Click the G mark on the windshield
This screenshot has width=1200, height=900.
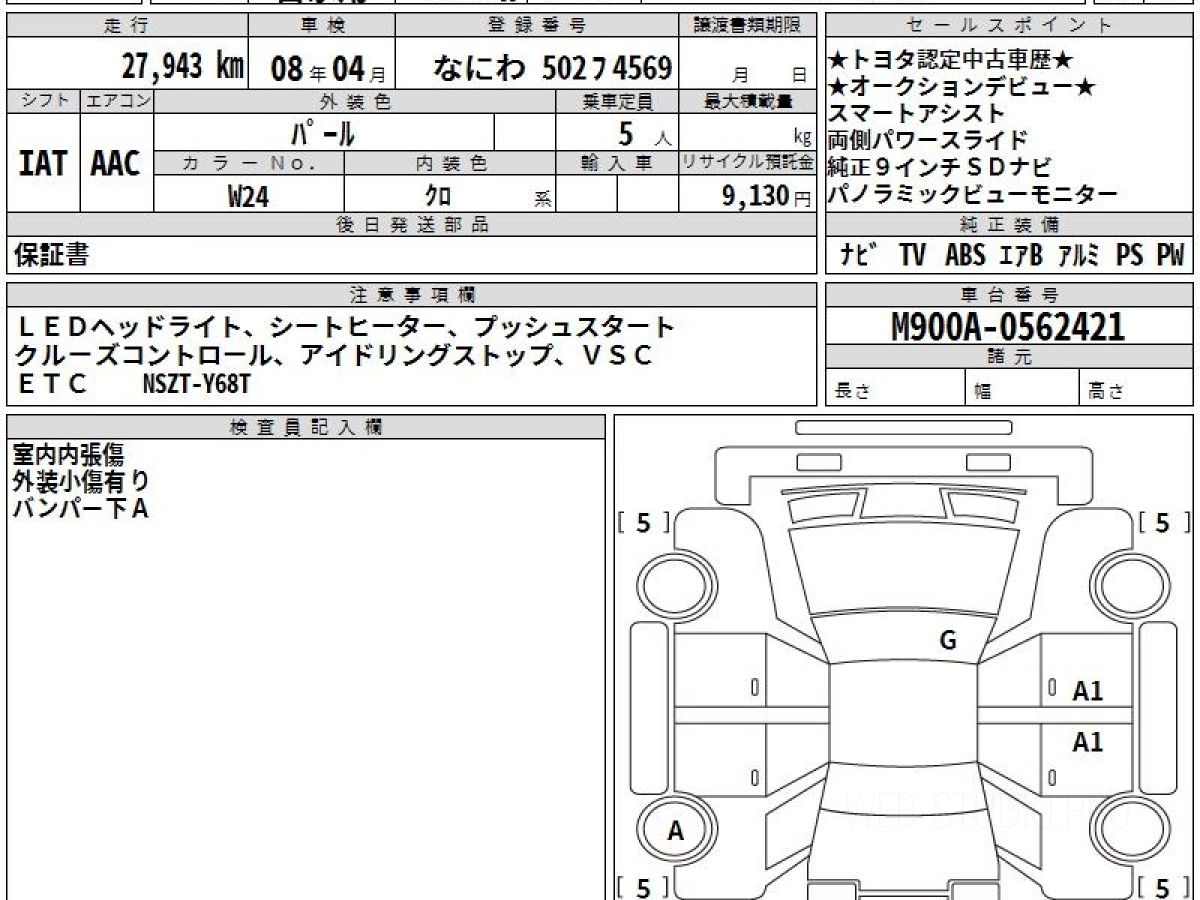(948, 642)
